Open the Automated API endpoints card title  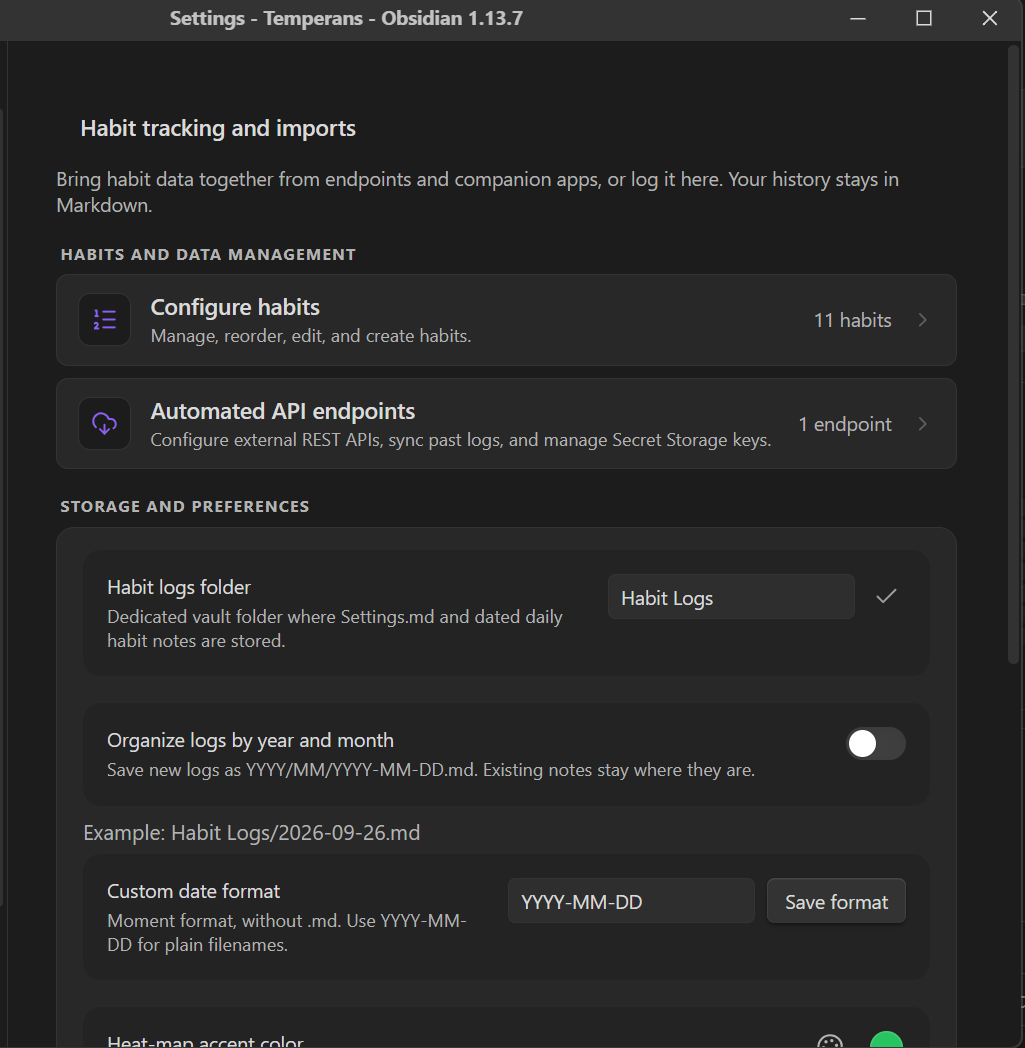(283, 411)
